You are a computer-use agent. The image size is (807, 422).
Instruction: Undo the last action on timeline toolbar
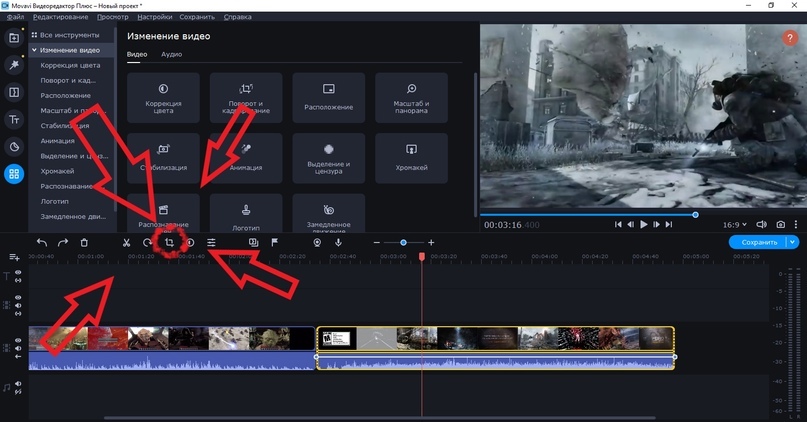(42, 242)
